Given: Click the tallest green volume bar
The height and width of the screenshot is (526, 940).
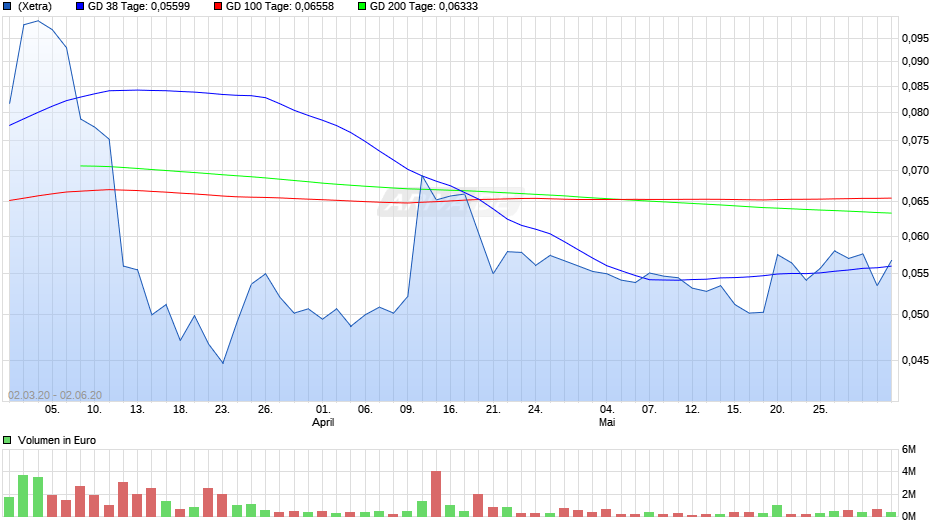Looking at the screenshot, I should 23,496.
